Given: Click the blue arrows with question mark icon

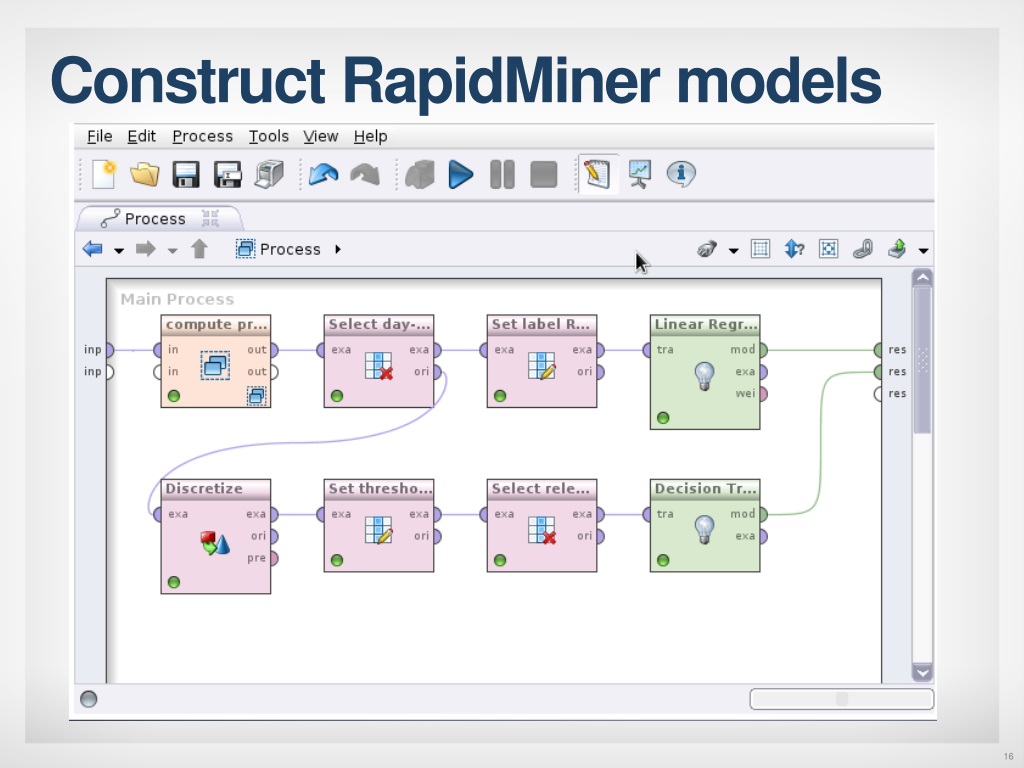Looking at the screenshot, I should 794,249.
